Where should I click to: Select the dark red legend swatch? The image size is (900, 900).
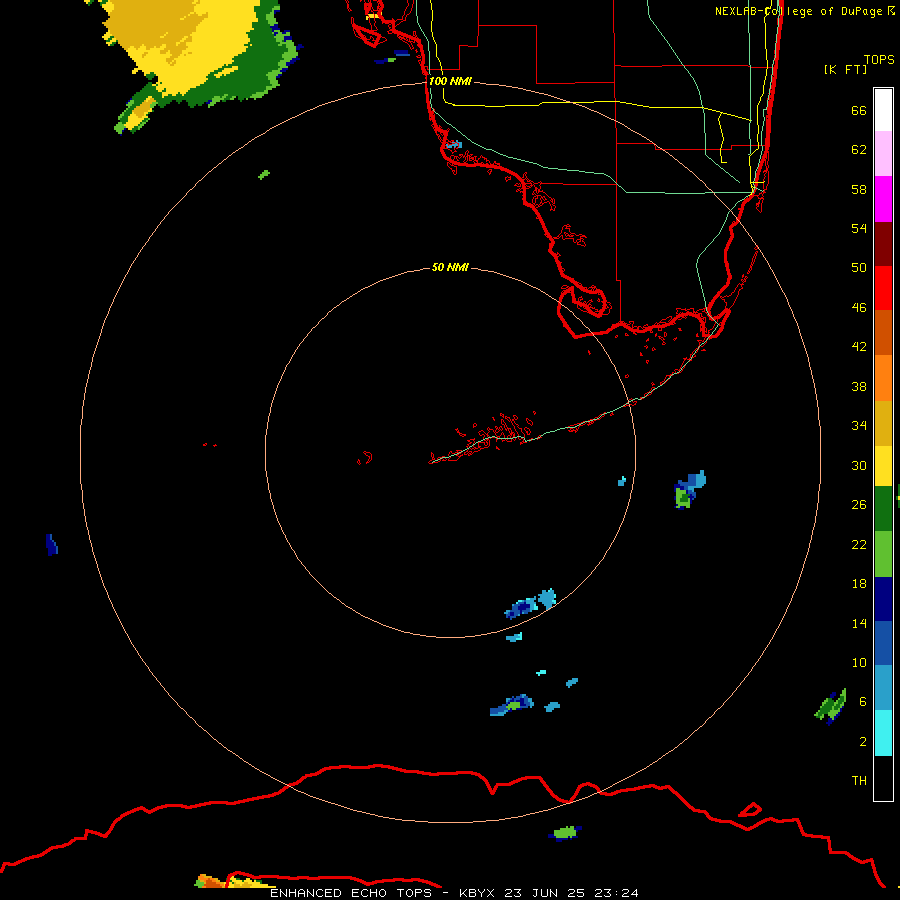coord(883,243)
